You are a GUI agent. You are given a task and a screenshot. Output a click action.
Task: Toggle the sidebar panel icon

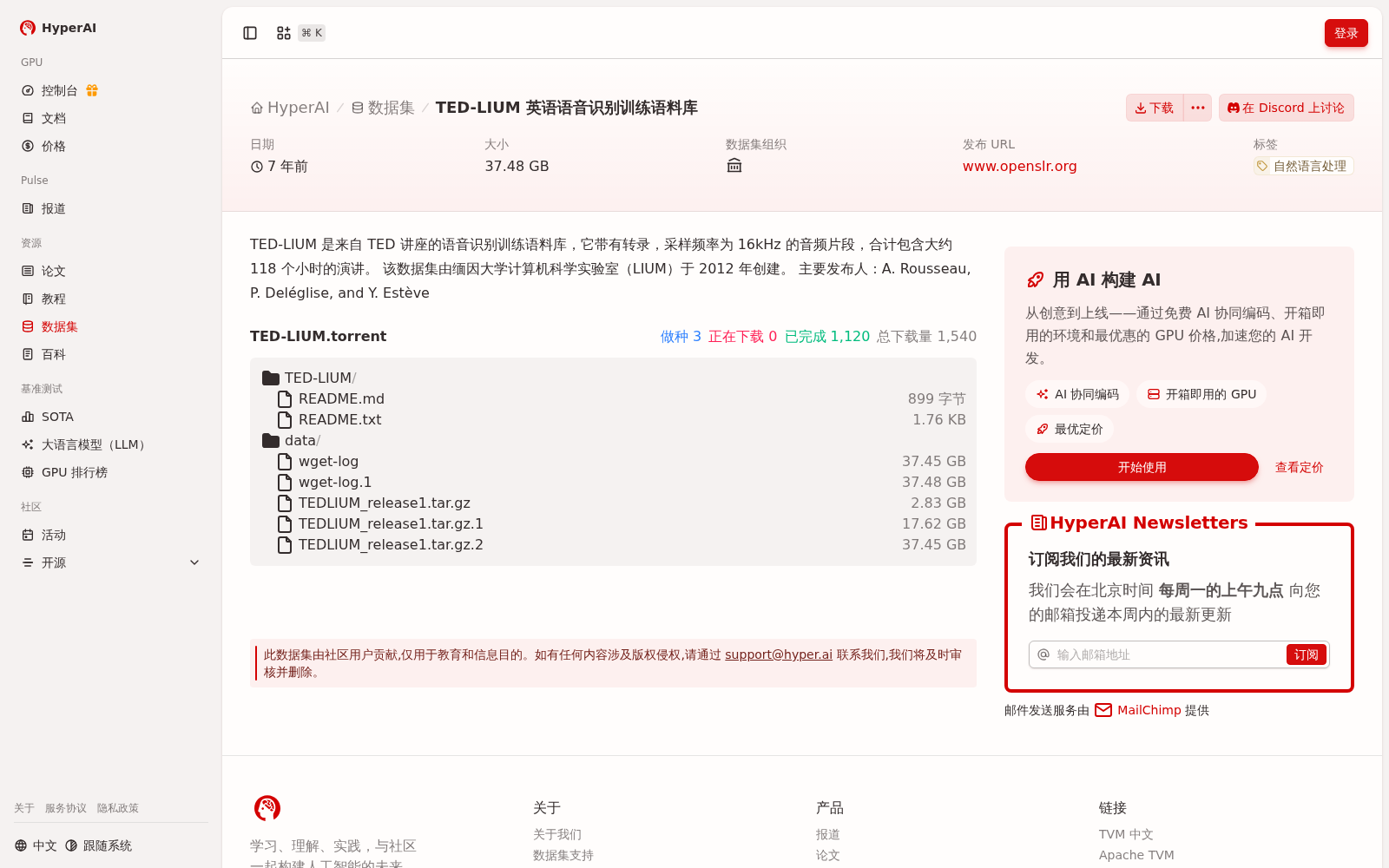click(x=250, y=33)
